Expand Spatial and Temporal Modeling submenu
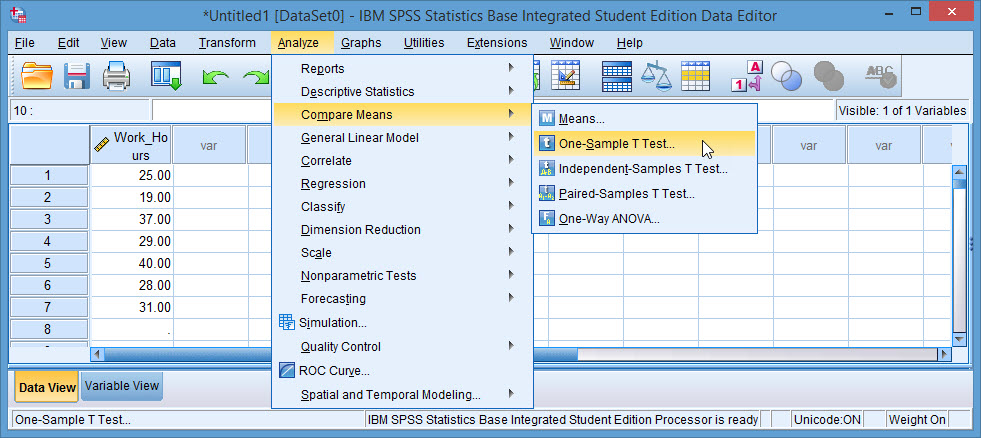The width and height of the screenshot is (981, 438). point(402,395)
